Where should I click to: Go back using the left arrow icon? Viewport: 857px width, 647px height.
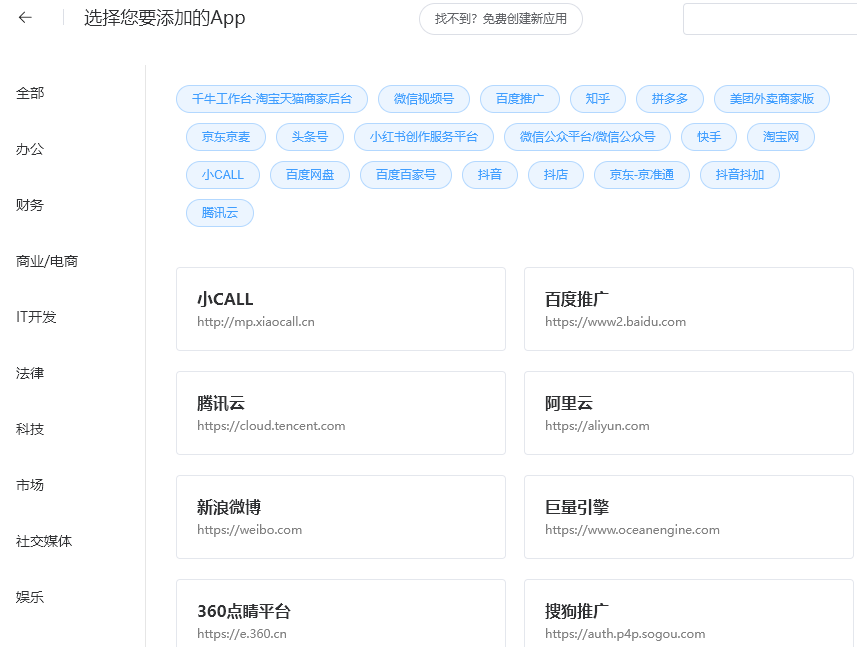pyautogui.click(x=25, y=17)
